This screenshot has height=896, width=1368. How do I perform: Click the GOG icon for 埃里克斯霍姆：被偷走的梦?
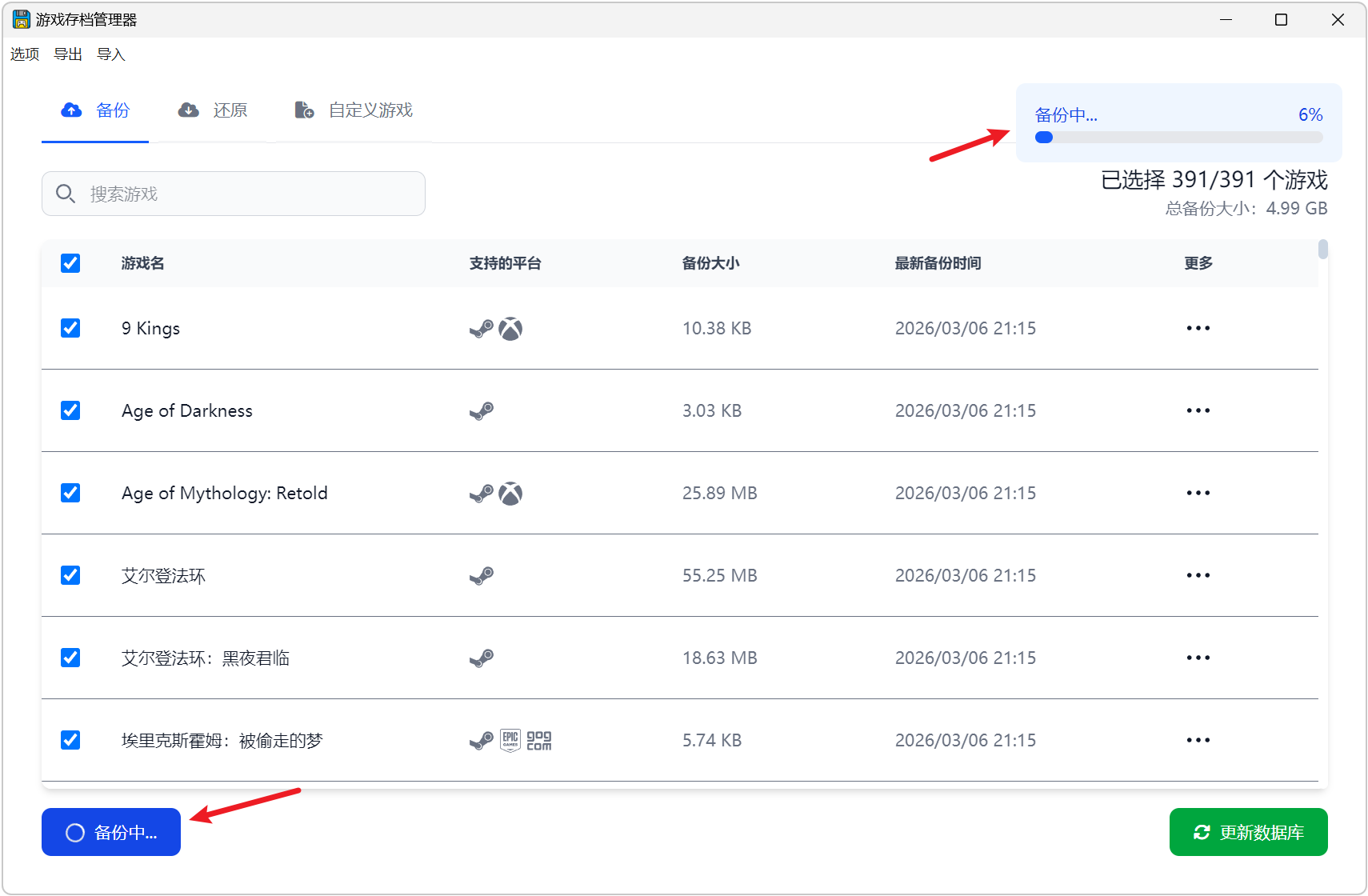tap(539, 741)
